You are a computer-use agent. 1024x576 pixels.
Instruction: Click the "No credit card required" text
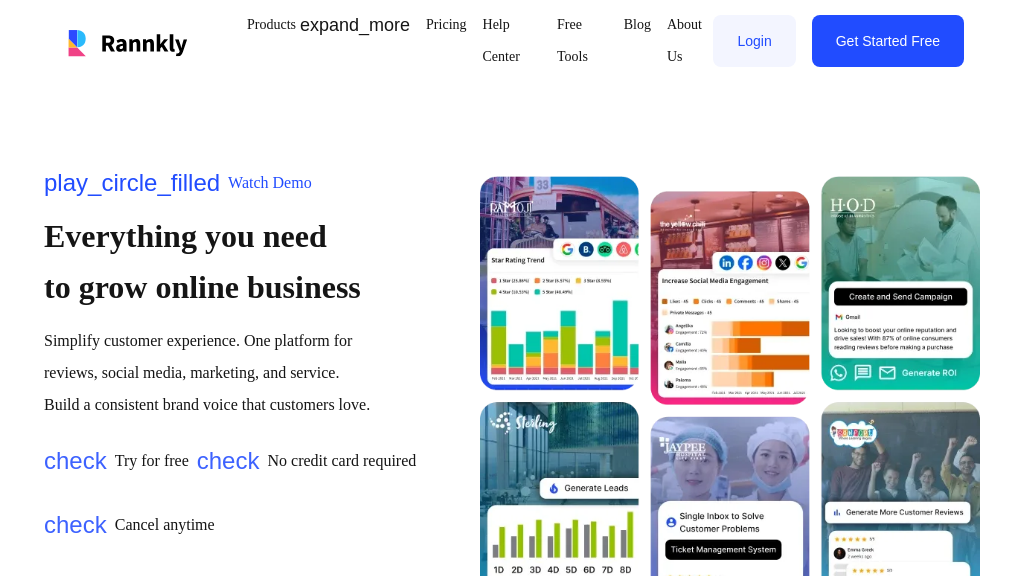pos(342,461)
